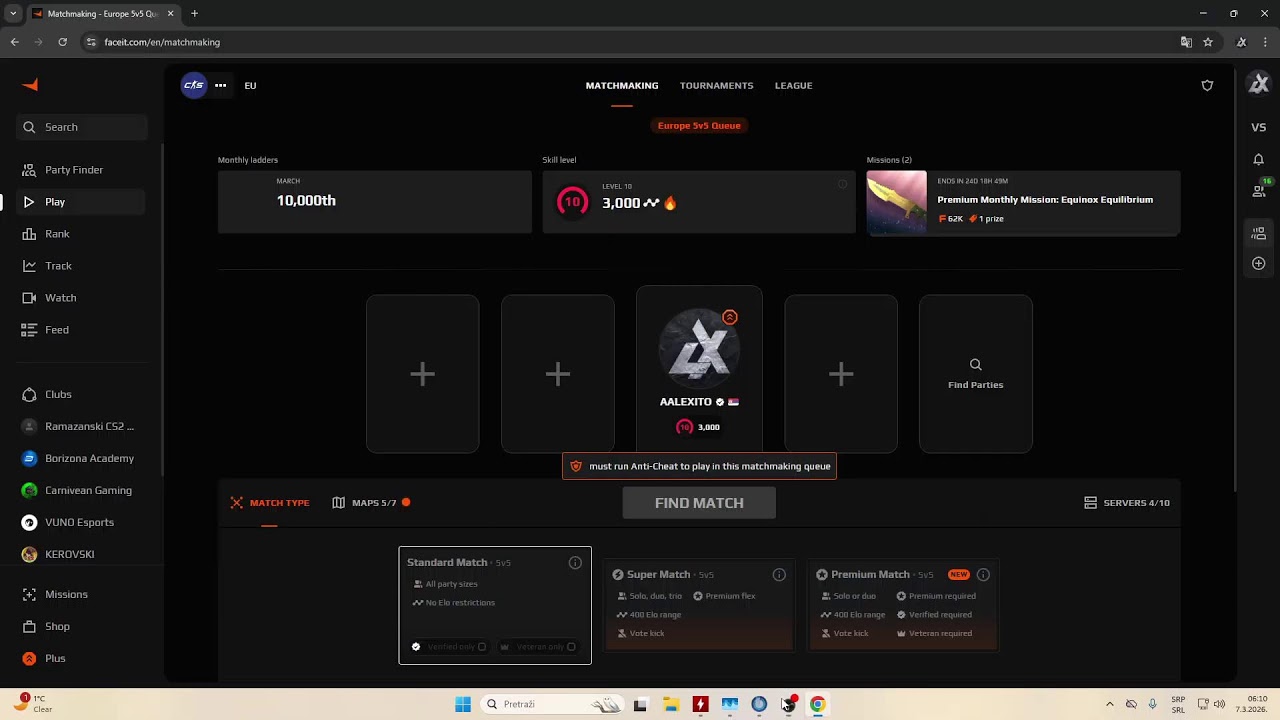Click the profile avatar top right

coord(1259,85)
